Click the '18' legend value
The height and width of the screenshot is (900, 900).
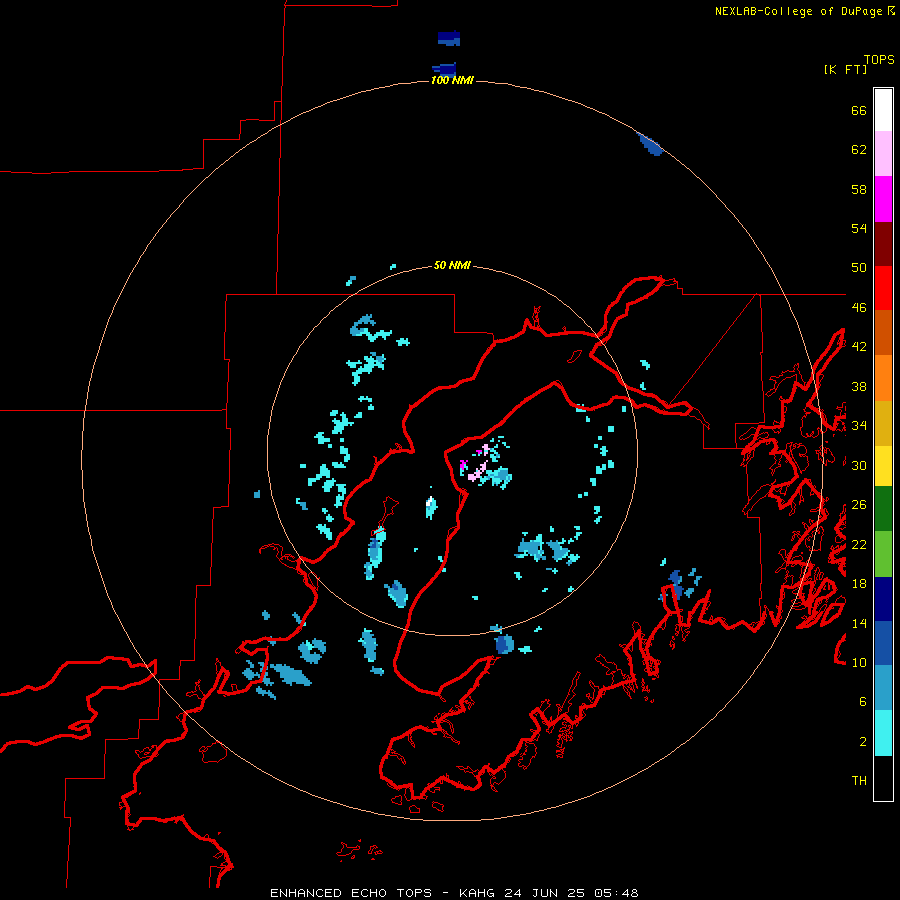(x=859, y=584)
